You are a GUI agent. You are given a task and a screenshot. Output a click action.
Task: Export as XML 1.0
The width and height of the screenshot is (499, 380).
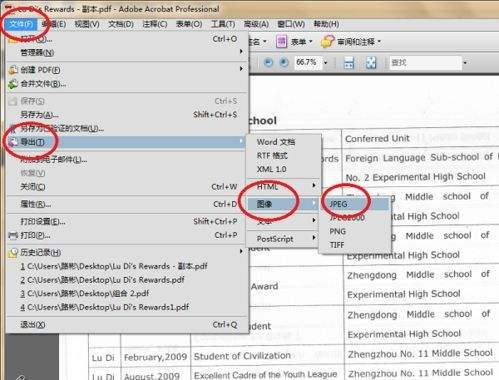pos(283,169)
